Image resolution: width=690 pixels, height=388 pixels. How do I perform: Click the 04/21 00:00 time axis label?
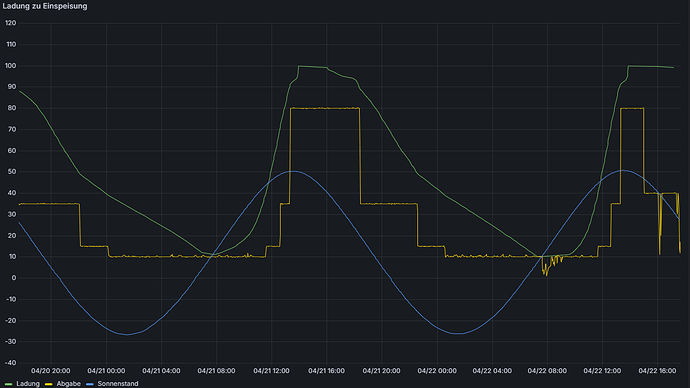click(106, 371)
